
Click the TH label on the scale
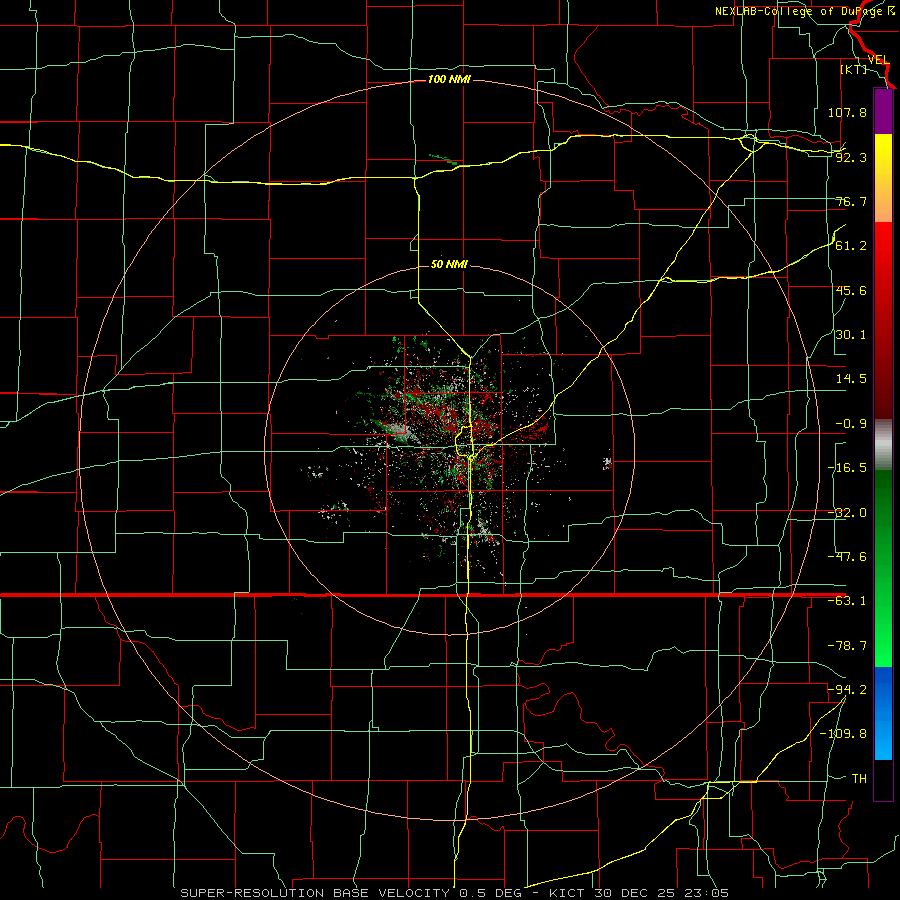click(x=859, y=778)
